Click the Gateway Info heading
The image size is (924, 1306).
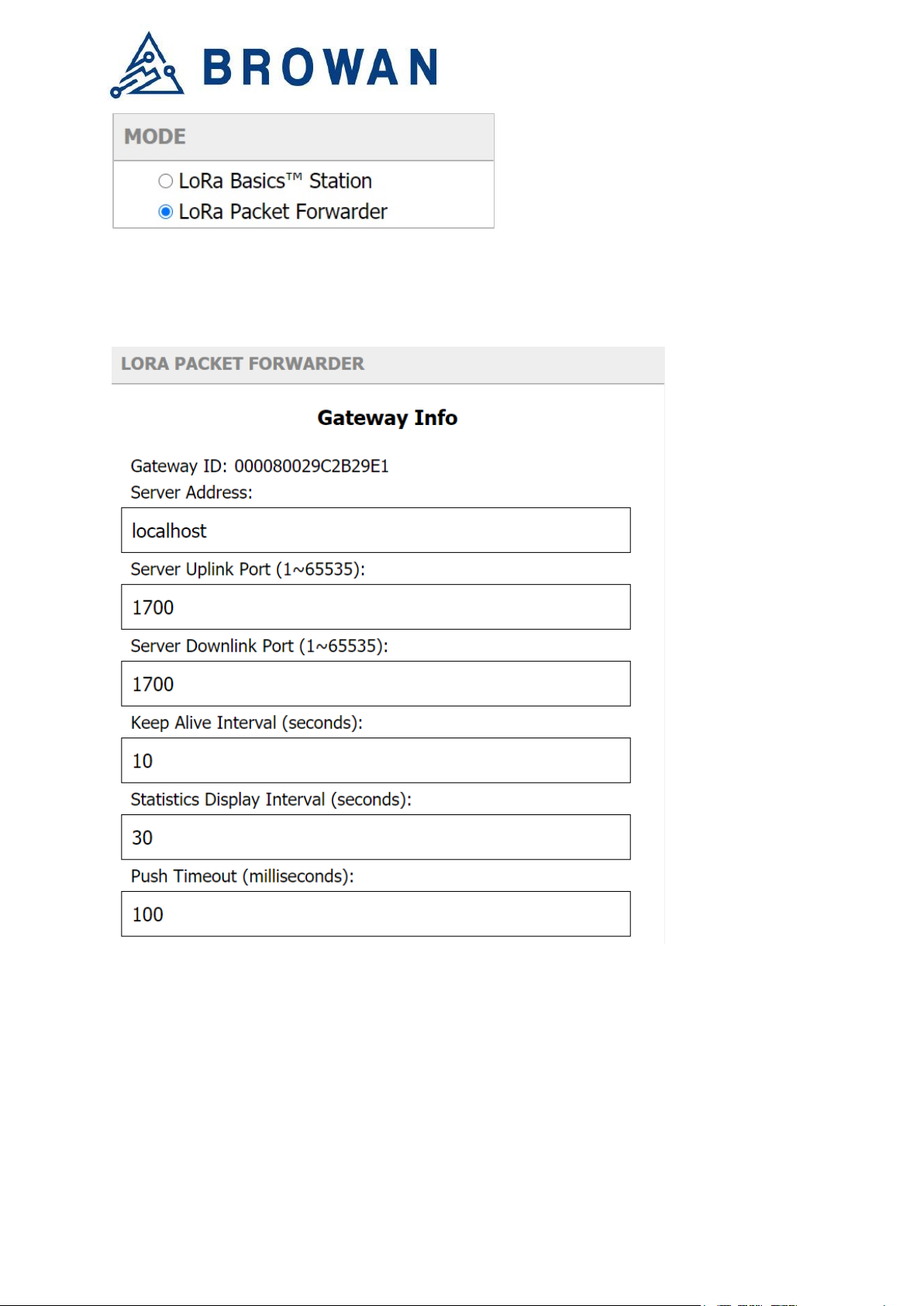[388, 418]
